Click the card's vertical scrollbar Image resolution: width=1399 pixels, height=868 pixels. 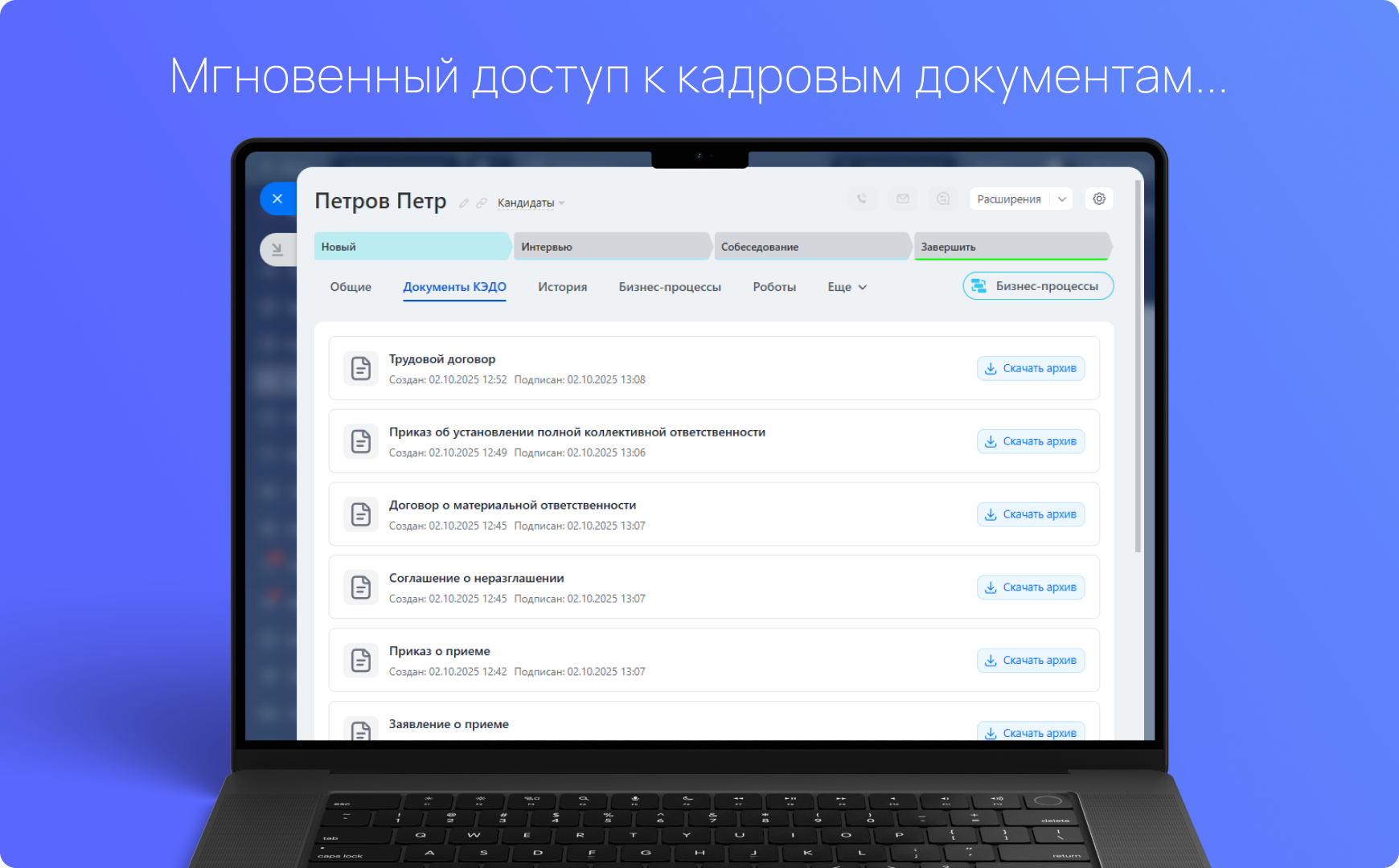(1138, 367)
